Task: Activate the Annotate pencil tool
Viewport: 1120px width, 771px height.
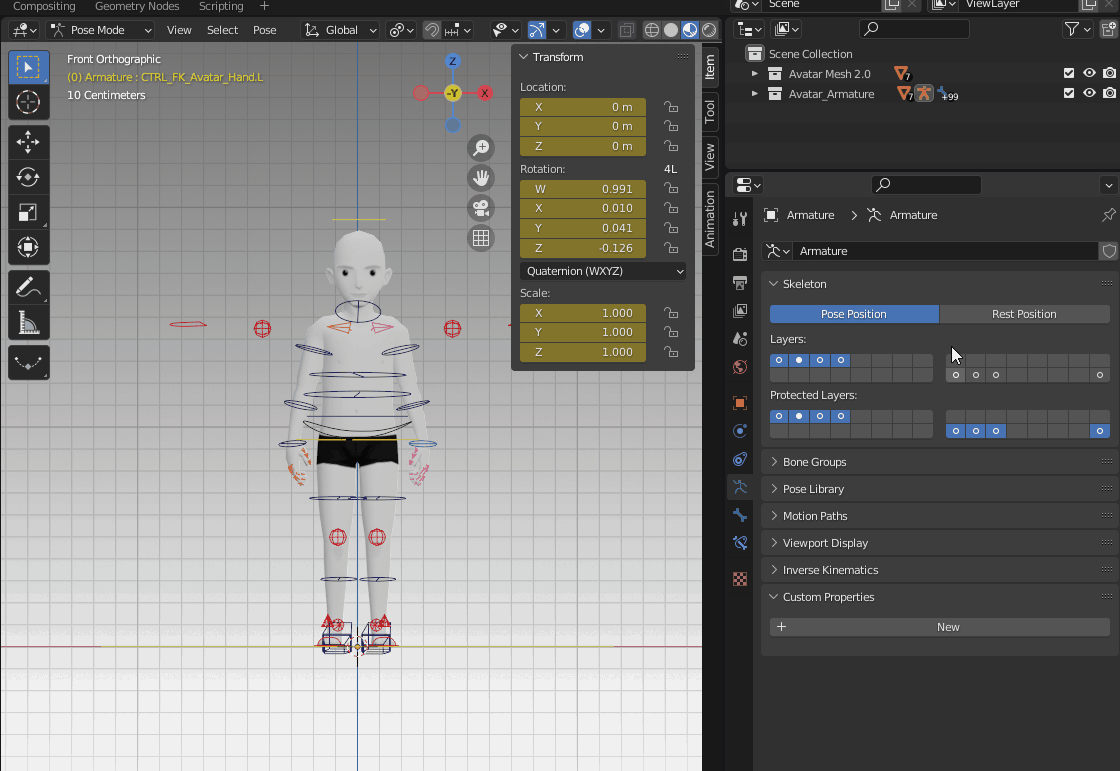Action: point(28,288)
